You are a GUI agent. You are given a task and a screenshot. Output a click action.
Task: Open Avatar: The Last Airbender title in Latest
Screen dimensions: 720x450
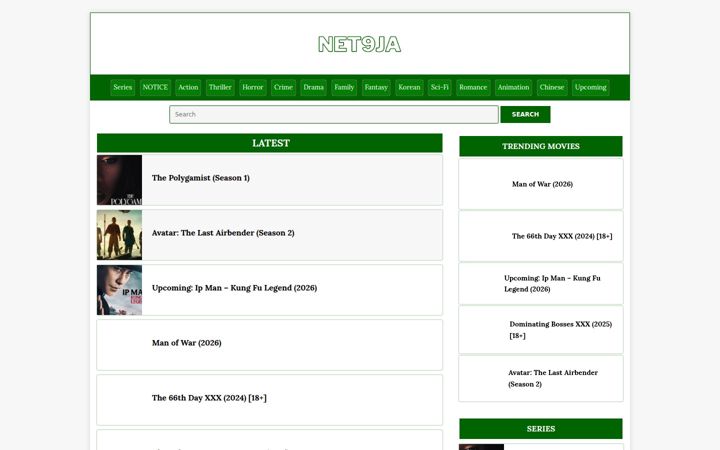click(x=223, y=233)
